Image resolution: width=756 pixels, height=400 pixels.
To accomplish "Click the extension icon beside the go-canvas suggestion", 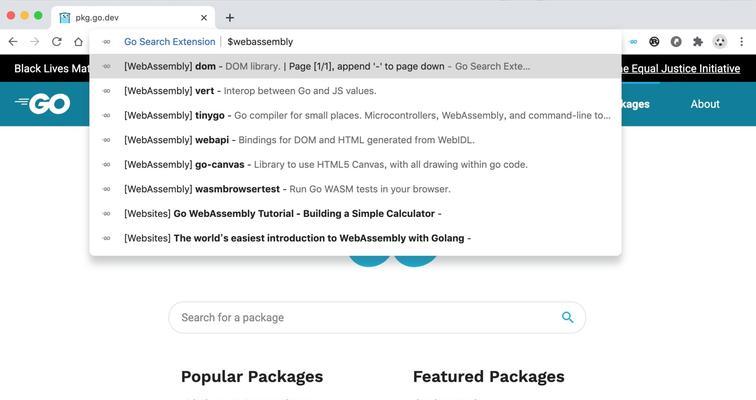I will [x=107, y=165].
